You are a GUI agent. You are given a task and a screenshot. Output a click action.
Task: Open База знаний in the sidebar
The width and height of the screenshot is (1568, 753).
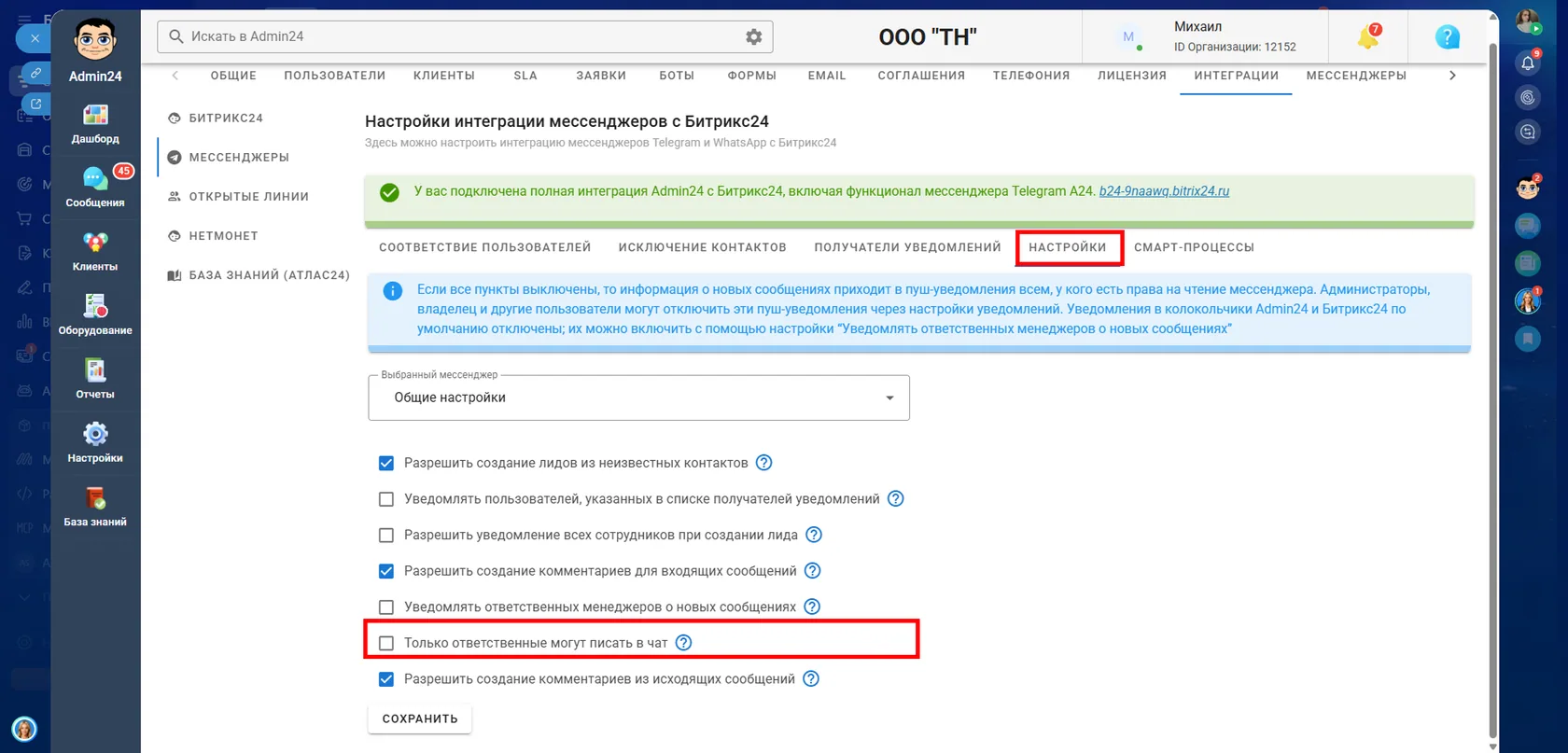pyautogui.click(x=95, y=507)
